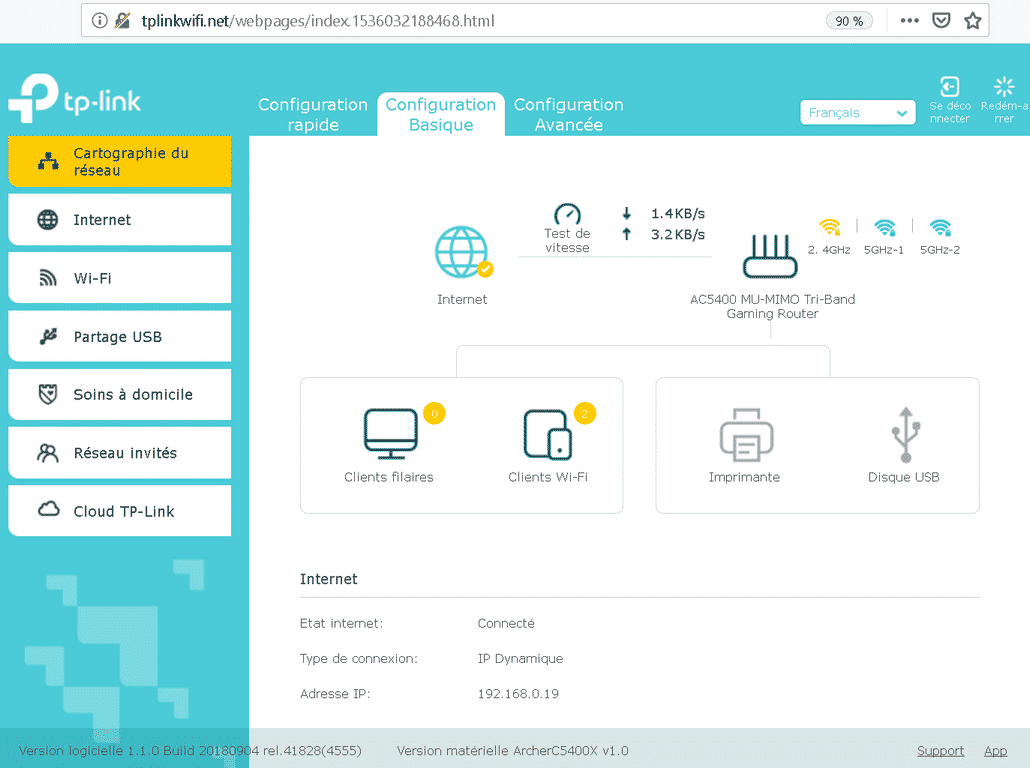
Task: Click the browser address bar URL
Action: click(318, 21)
